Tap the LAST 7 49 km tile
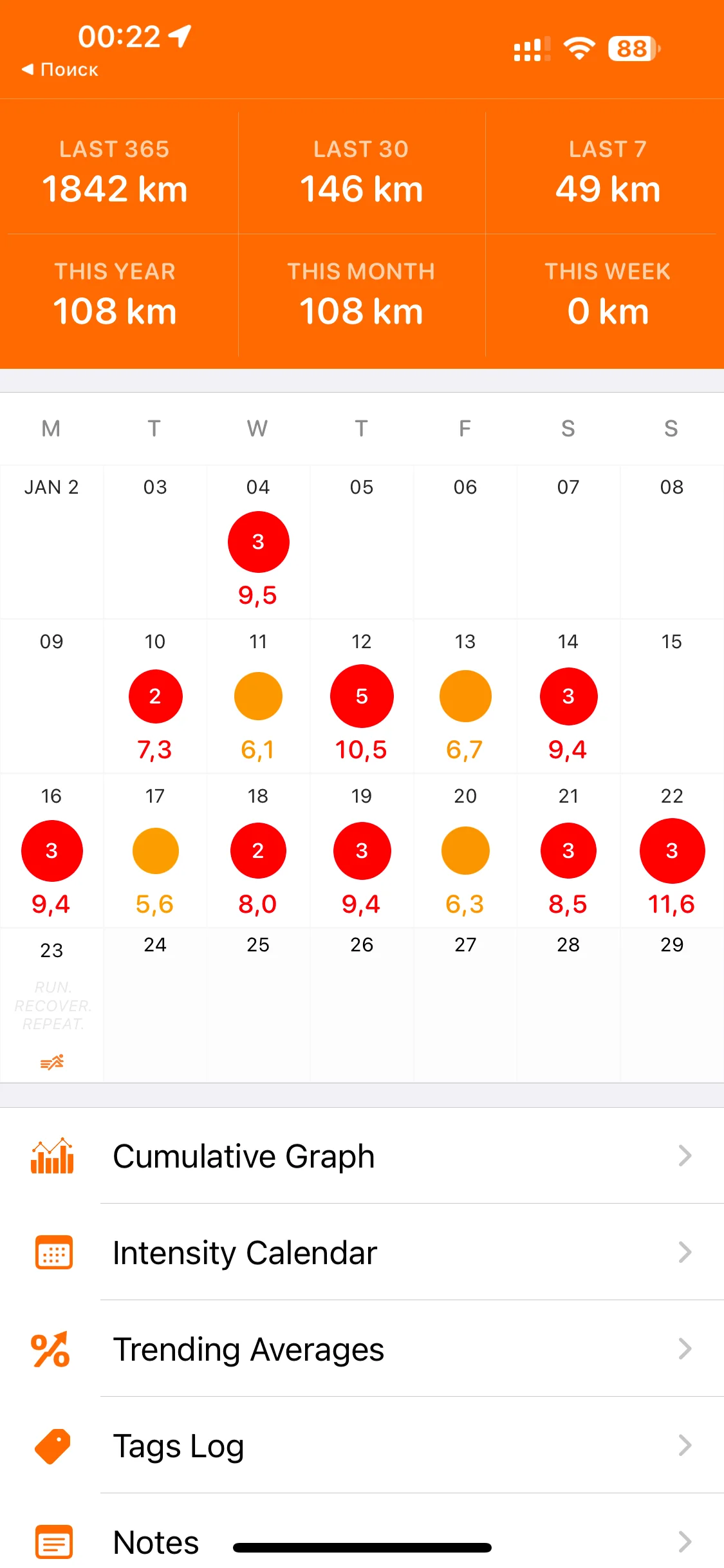 click(x=608, y=173)
